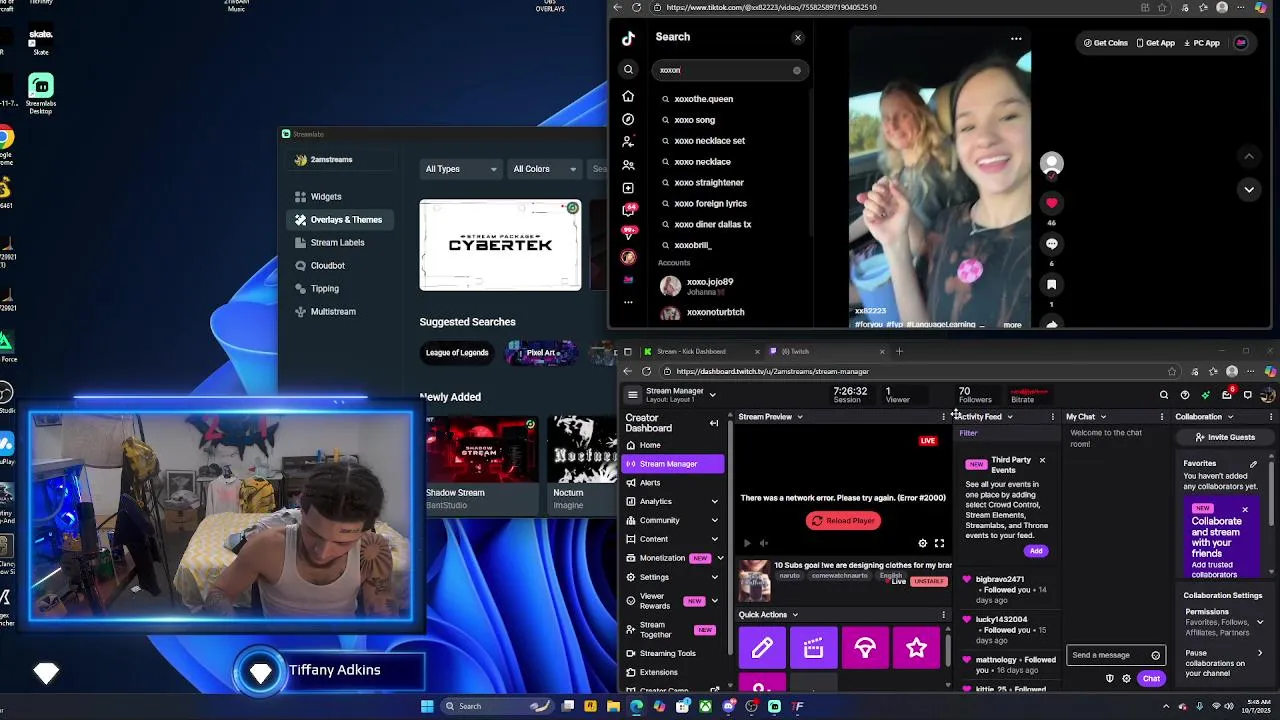Open emote picker in chat message box
The image size is (1280, 720).
click(x=1155, y=656)
